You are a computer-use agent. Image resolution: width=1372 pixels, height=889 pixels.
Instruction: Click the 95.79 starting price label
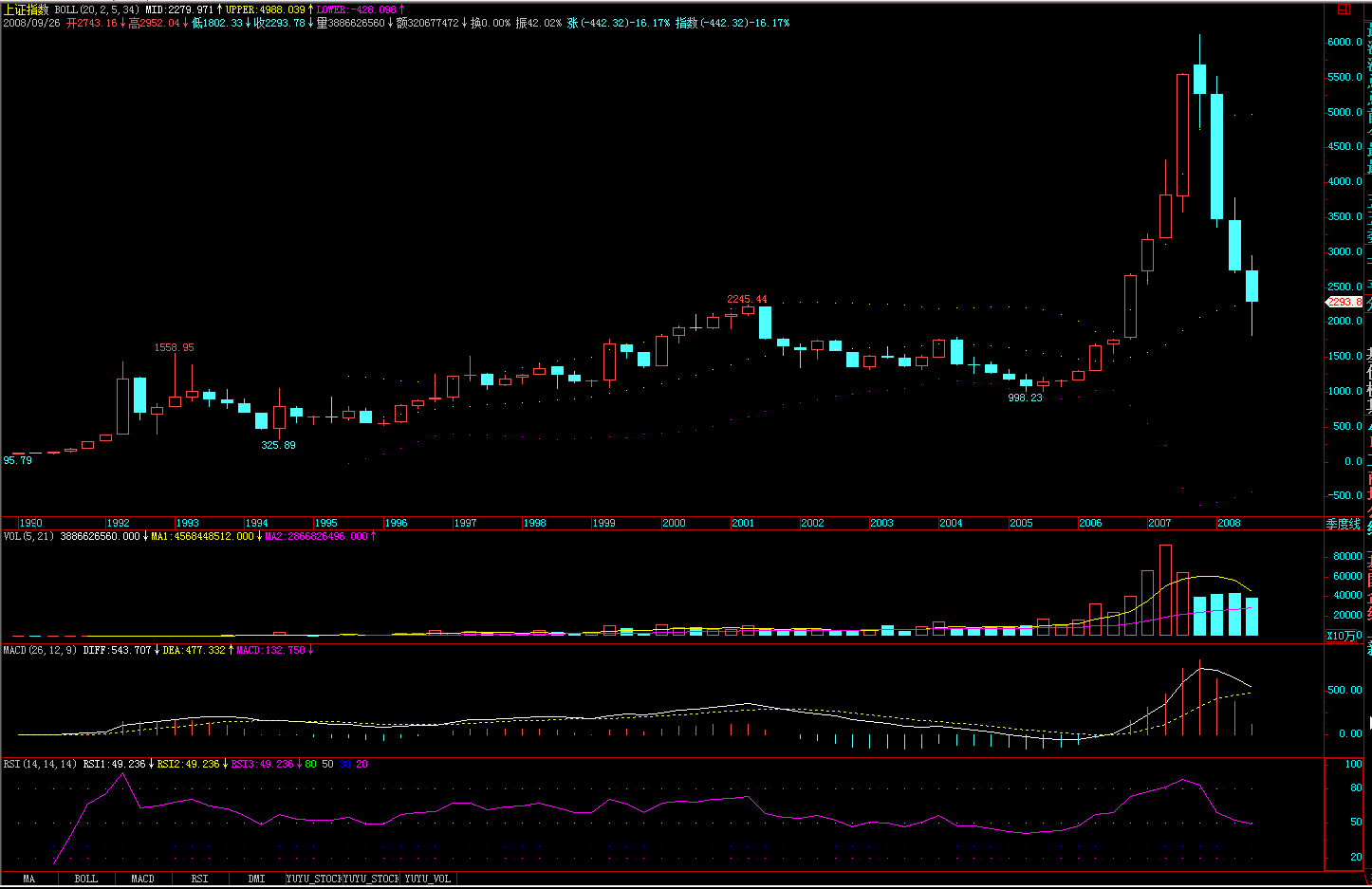tap(17, 460)
